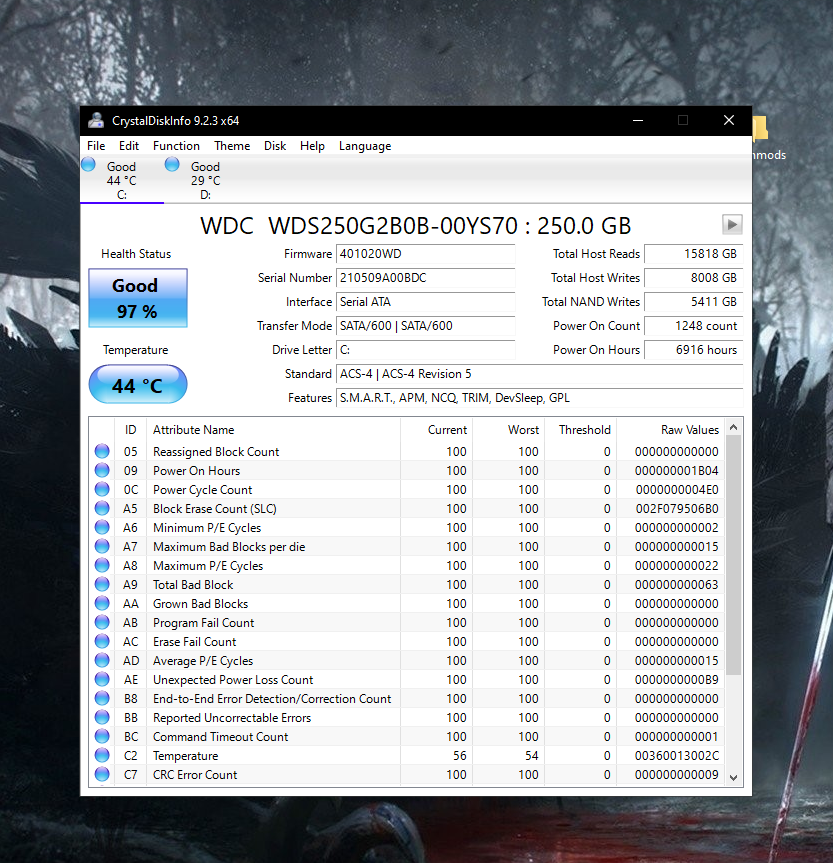Click the Interface field showing Serial ATA
Image resolution: width=833 pixels, height=863 pixels.
(x=425, y=302)
